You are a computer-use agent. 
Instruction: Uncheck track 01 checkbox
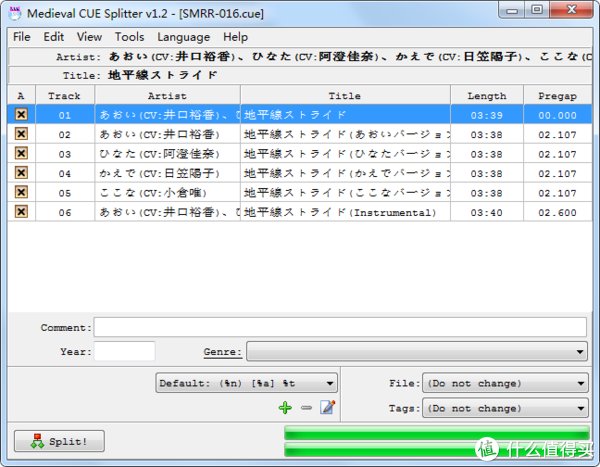point(21,115)
